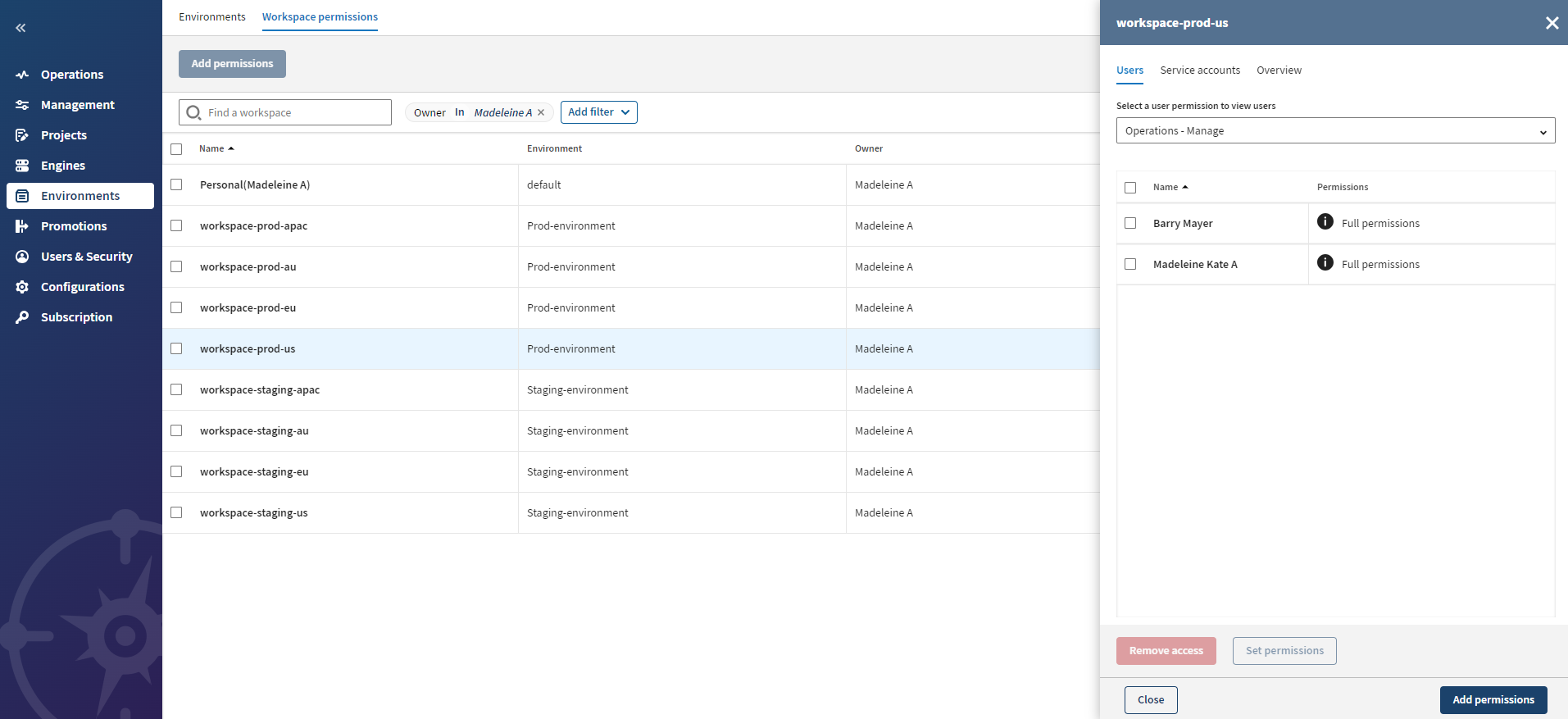Screen dimensions: 1568x719
Task: Collapse the sidebar with double-chevron icon
Action: point(20,28)
